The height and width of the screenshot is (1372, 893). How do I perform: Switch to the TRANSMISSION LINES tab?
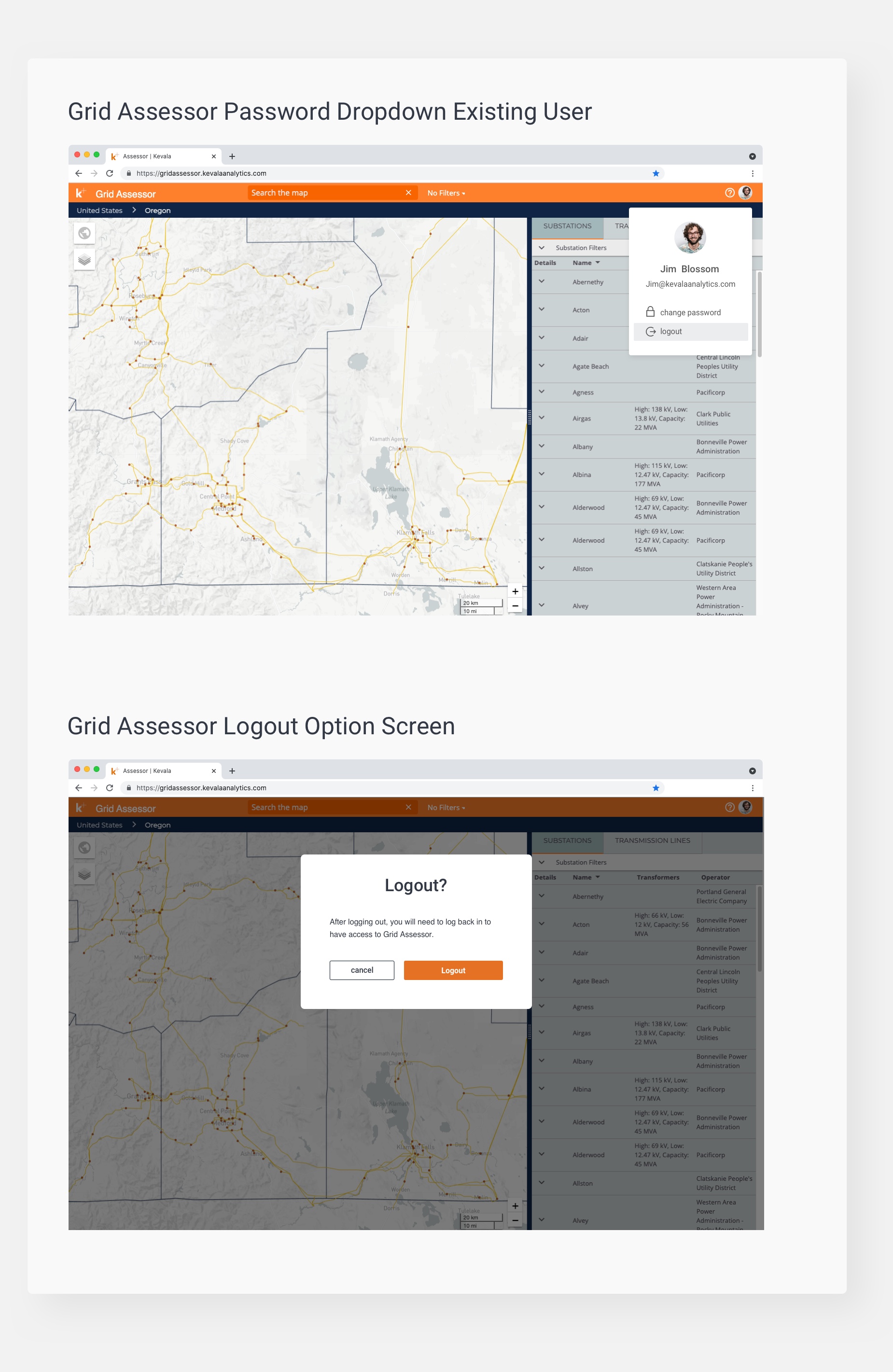pos(652,840)
